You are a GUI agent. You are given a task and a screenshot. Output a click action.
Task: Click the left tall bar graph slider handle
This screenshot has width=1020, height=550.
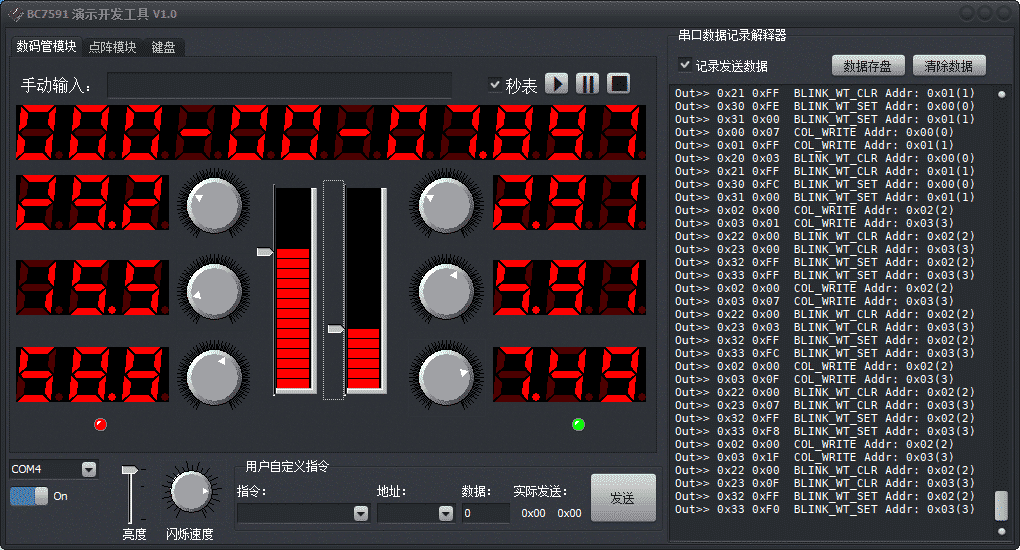point(265,251)
